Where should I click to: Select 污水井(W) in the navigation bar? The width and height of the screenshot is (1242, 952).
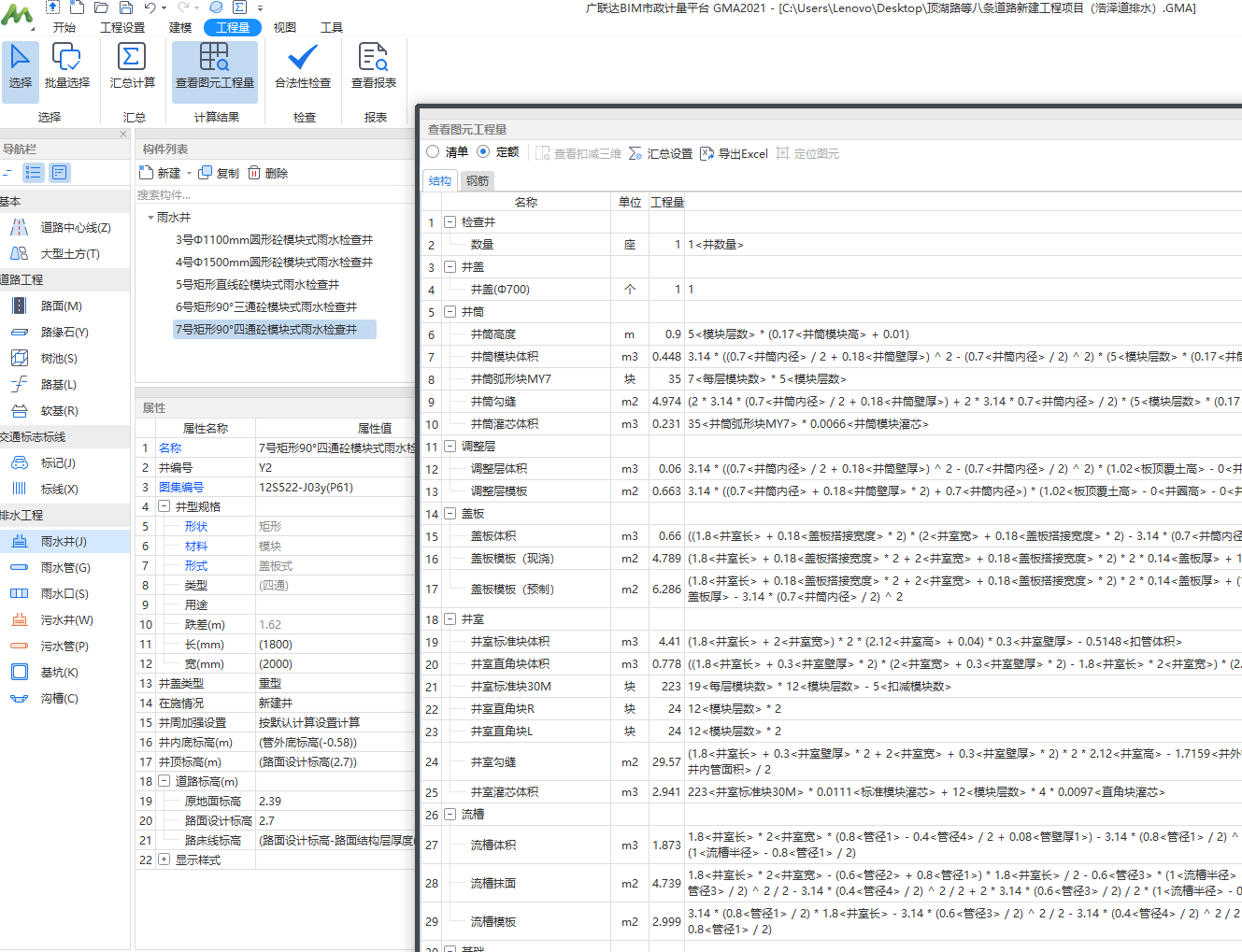coord(64,619)
